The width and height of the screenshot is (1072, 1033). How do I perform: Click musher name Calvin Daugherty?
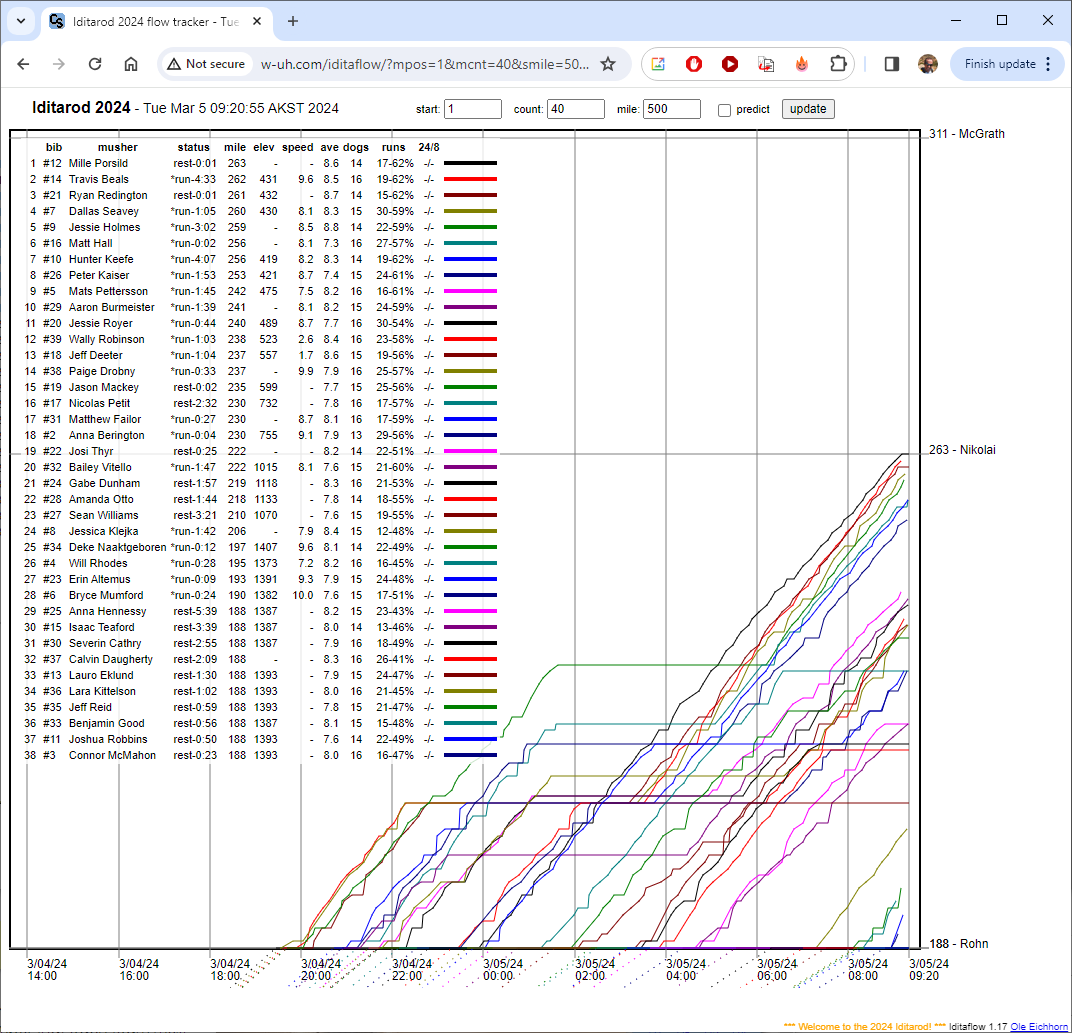(x=111, y=659)
